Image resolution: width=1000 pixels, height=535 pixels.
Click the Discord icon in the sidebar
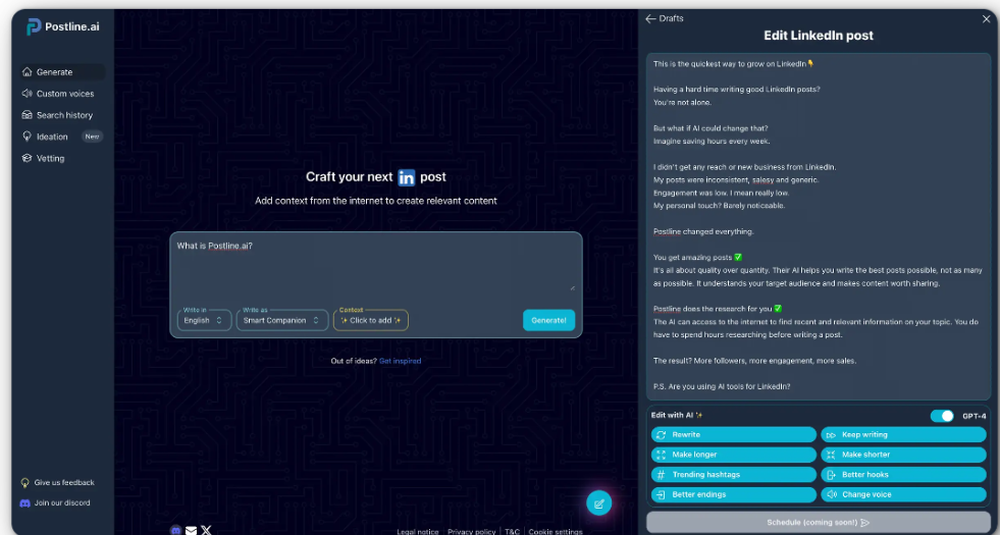tap(25, 503)
